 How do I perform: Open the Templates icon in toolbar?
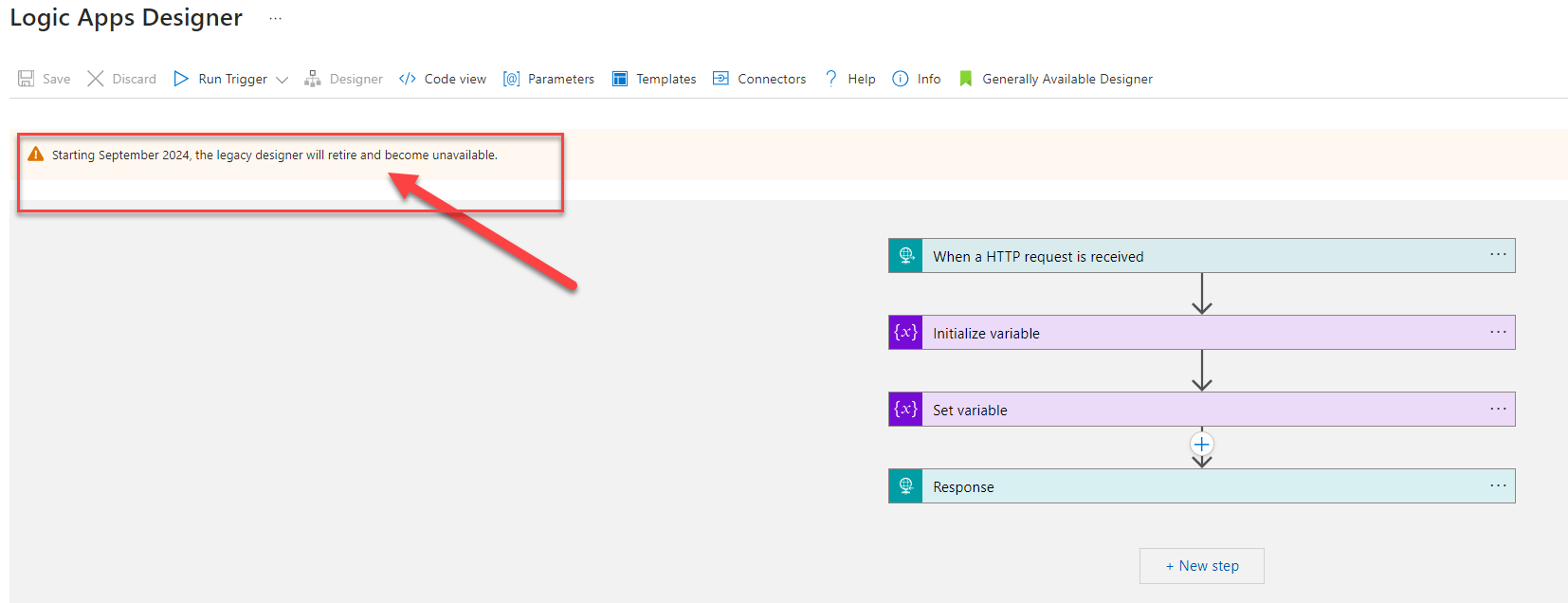620,79
